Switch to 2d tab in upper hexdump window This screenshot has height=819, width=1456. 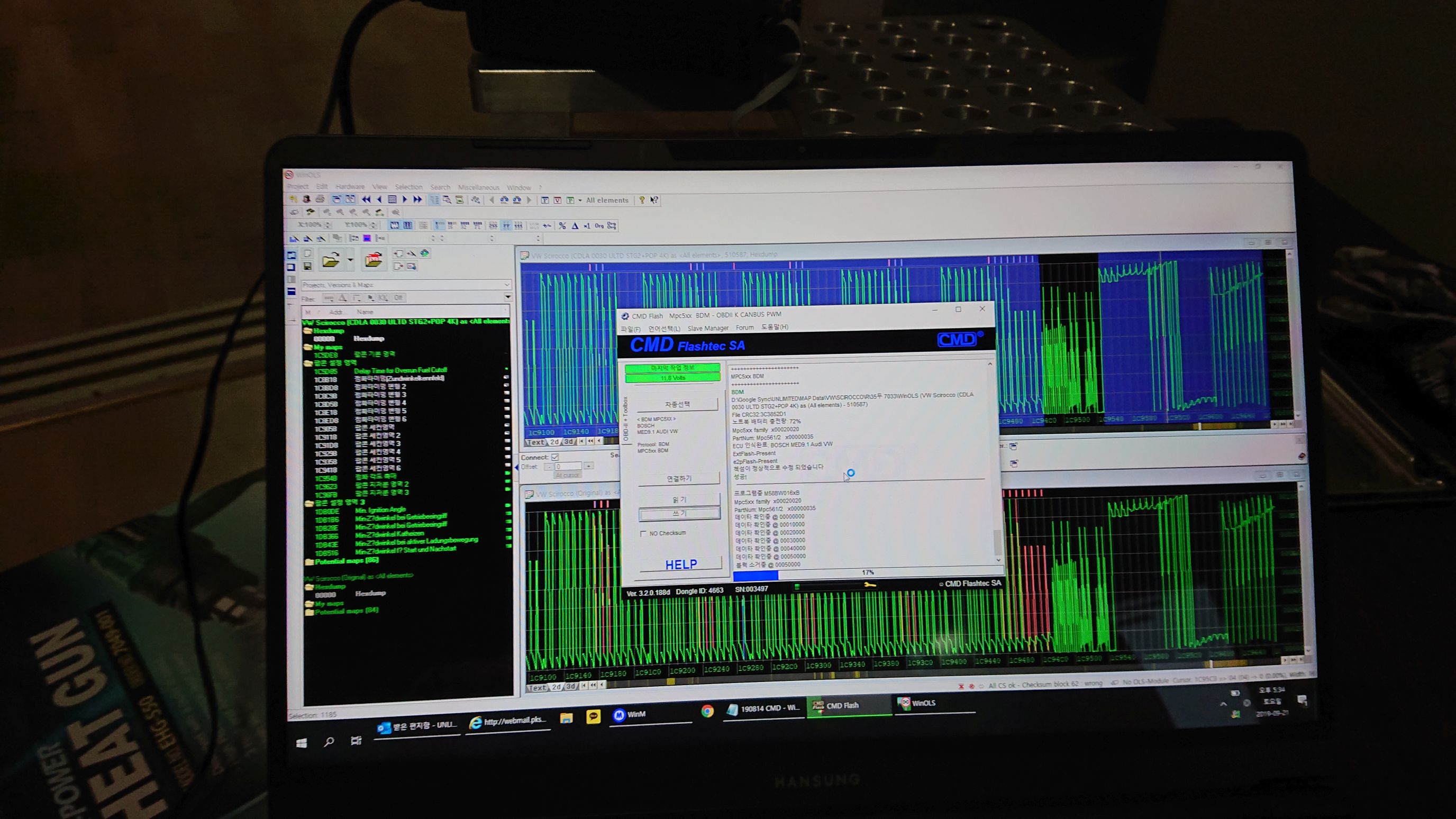(554, 442)
